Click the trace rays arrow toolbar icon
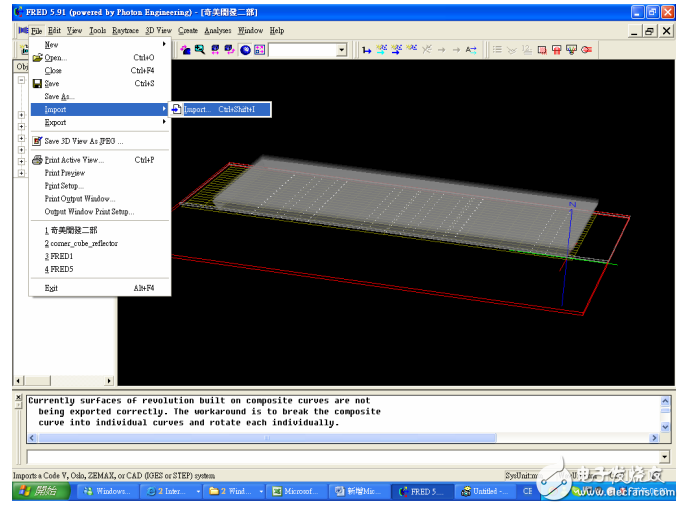This screenshot has width=684, height=509. click(367, 50)
